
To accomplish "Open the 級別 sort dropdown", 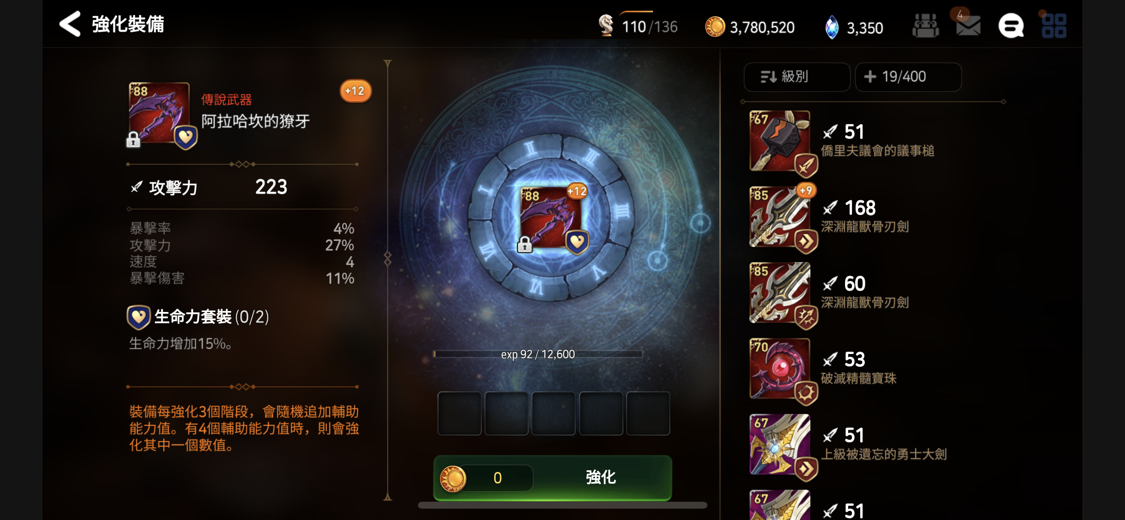I will pos(797,77).
